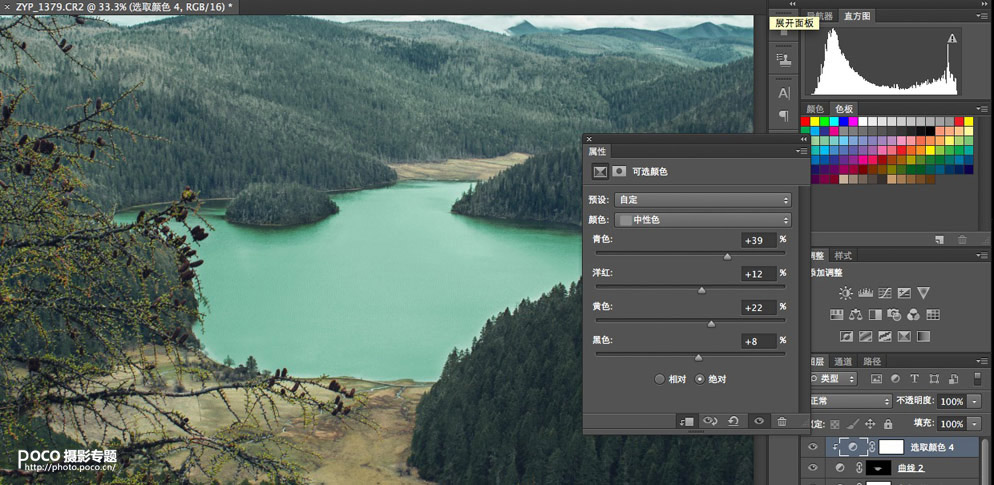Screen dimensions: 994x485
Task: Hide the 曲线 2 layer
Action: point(813,468)
